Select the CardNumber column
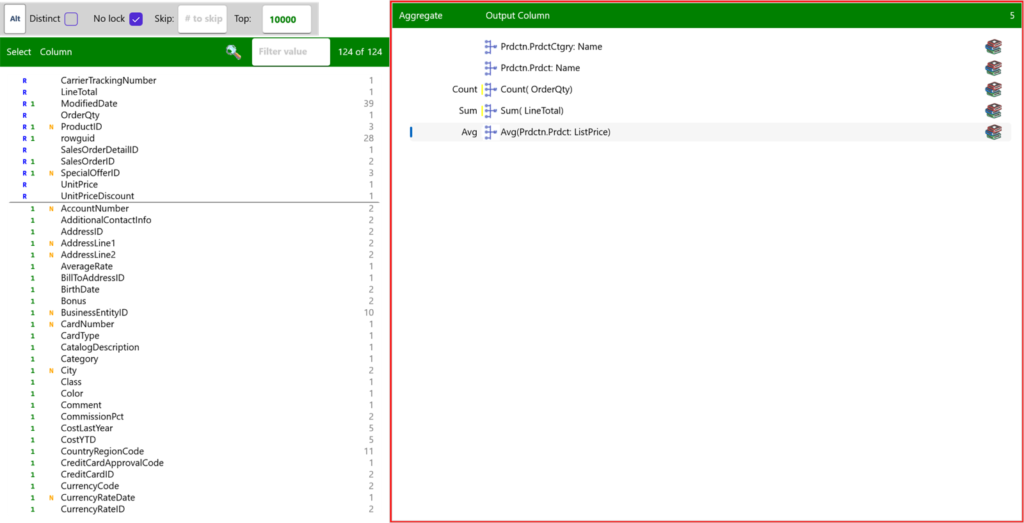Image resolution: width=1024 pixels, height=523 pixels. 87,324
